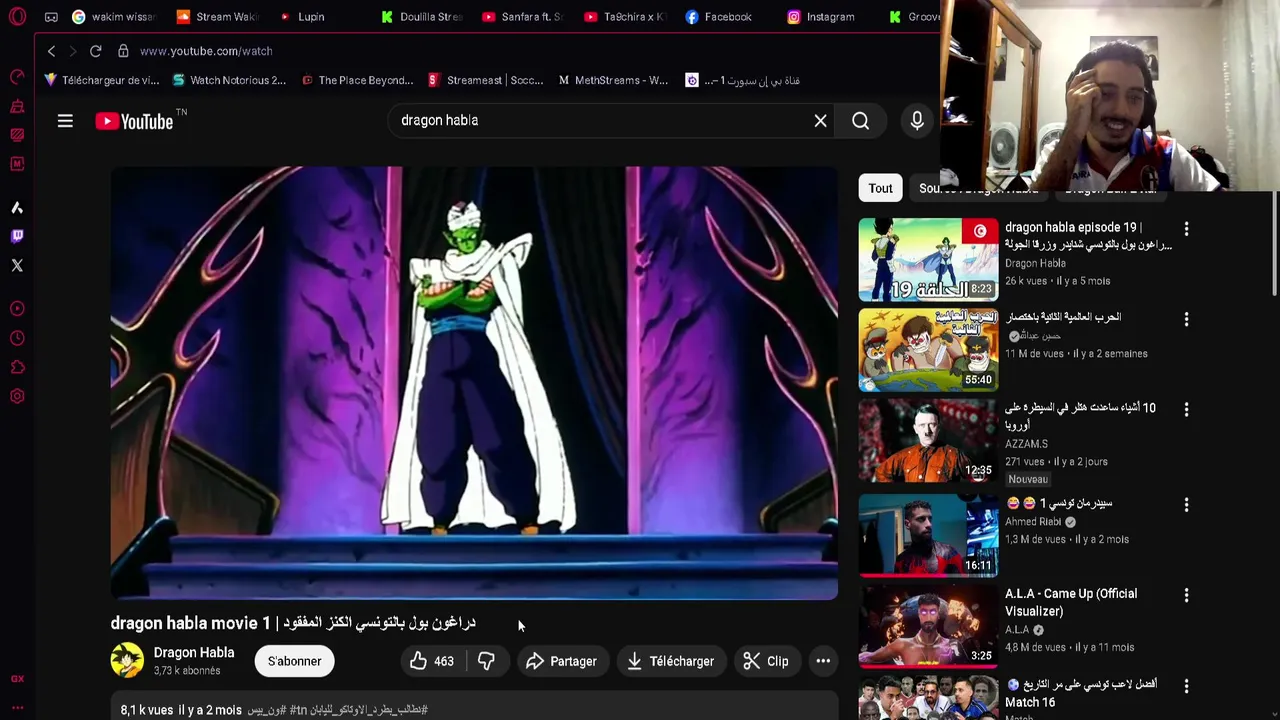The image size is (1280, 720).
Task: Start voice search with the microphone icon
Action: pyautogui.click(x=917, y=121)
